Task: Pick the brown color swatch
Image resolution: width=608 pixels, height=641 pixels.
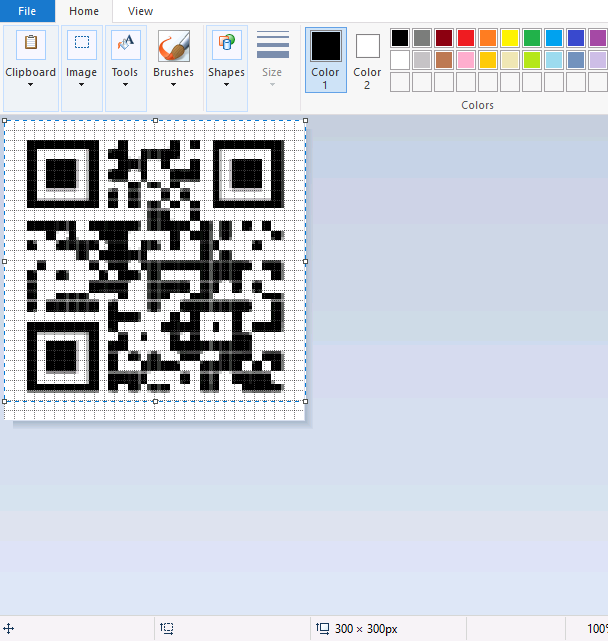Action: click(x=444, y=60)
